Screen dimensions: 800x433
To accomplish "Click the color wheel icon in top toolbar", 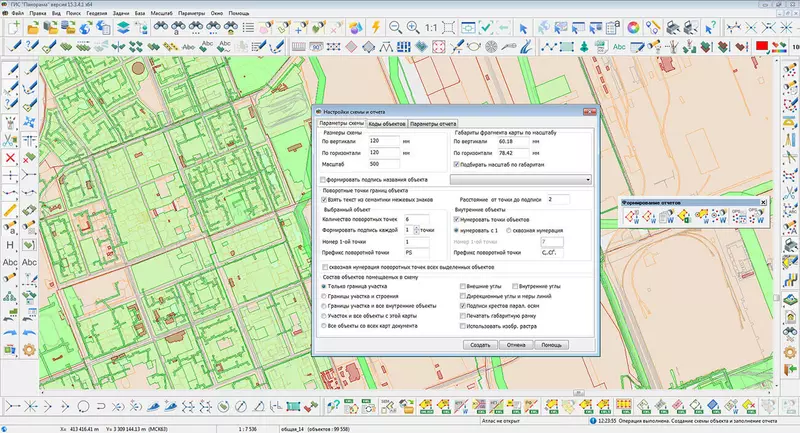I will click(632, 28).
